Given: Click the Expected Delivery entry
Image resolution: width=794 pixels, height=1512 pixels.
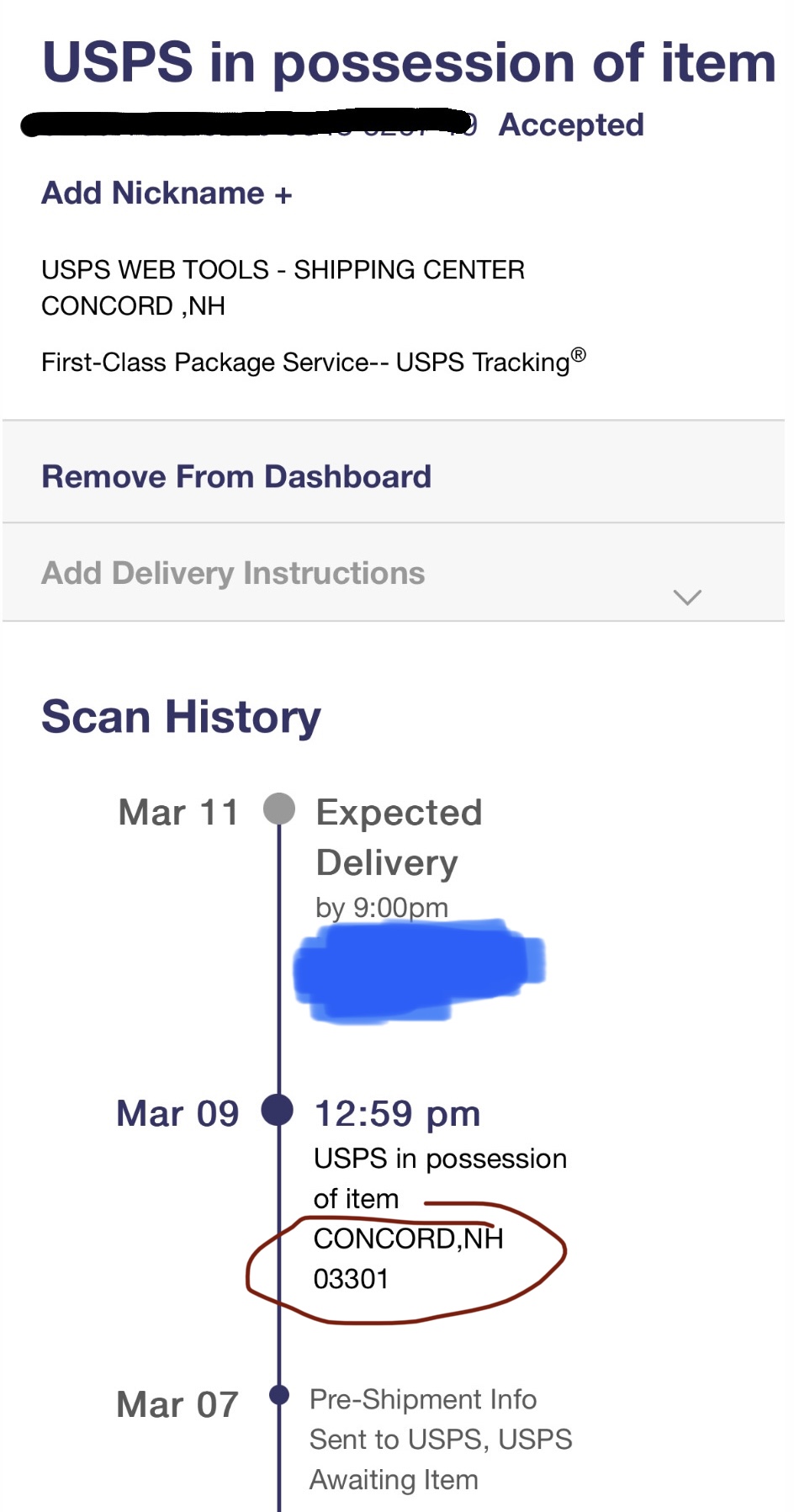Looking at the screenshot, I should 399,837.
